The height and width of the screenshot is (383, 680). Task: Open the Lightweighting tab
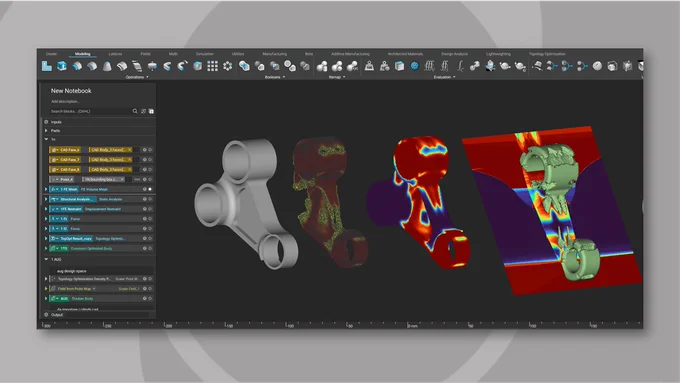point(498,54)
